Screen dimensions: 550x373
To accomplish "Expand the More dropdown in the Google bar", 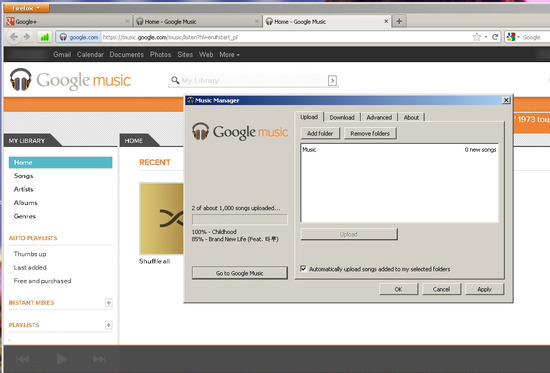I will [x=229, y=55].
